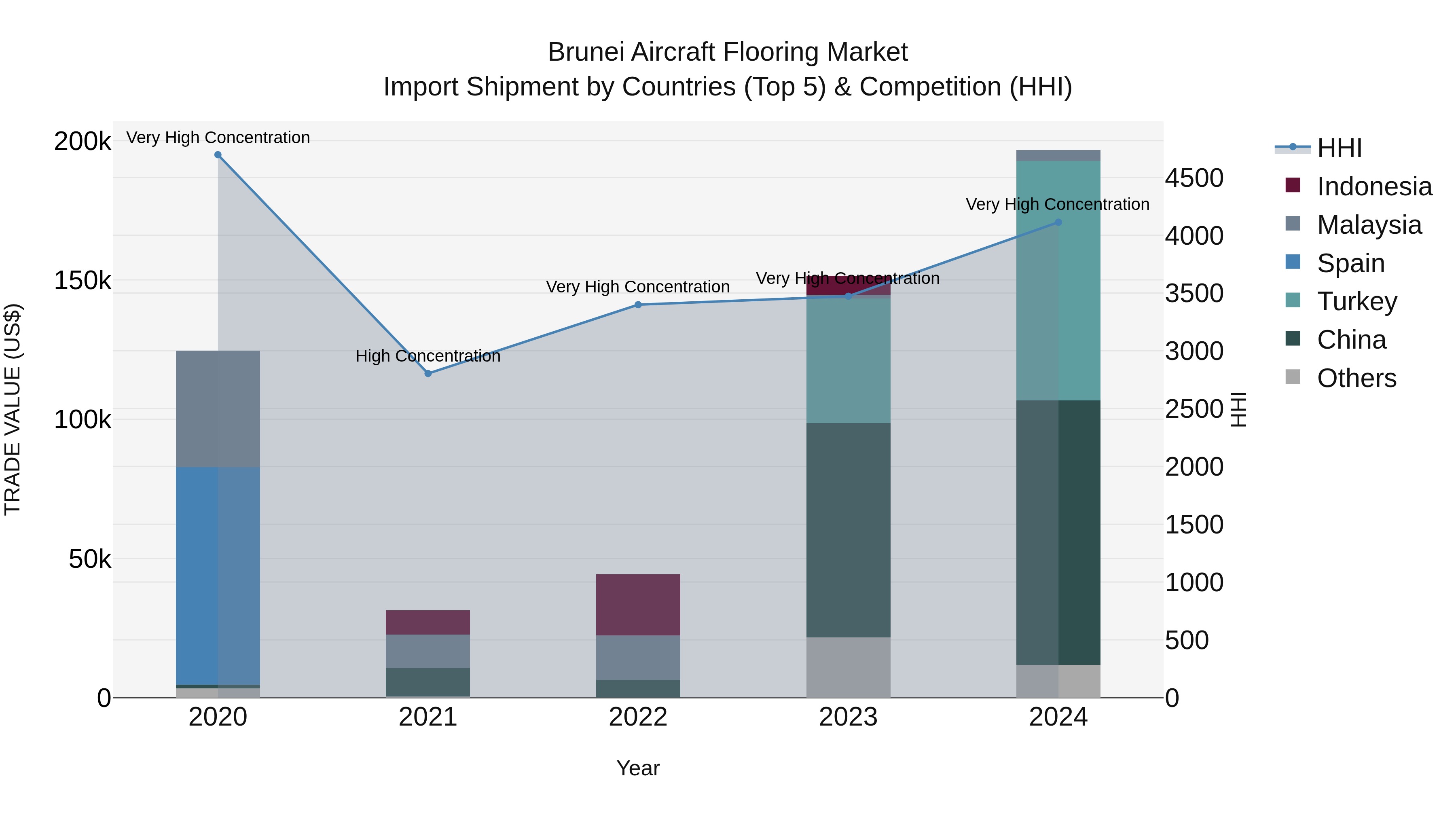Image resolution: width=1456 pixels, height=819 pixels.
Task: Click the Turkey teal legend swatch
Action: [x=1293, y=300]
